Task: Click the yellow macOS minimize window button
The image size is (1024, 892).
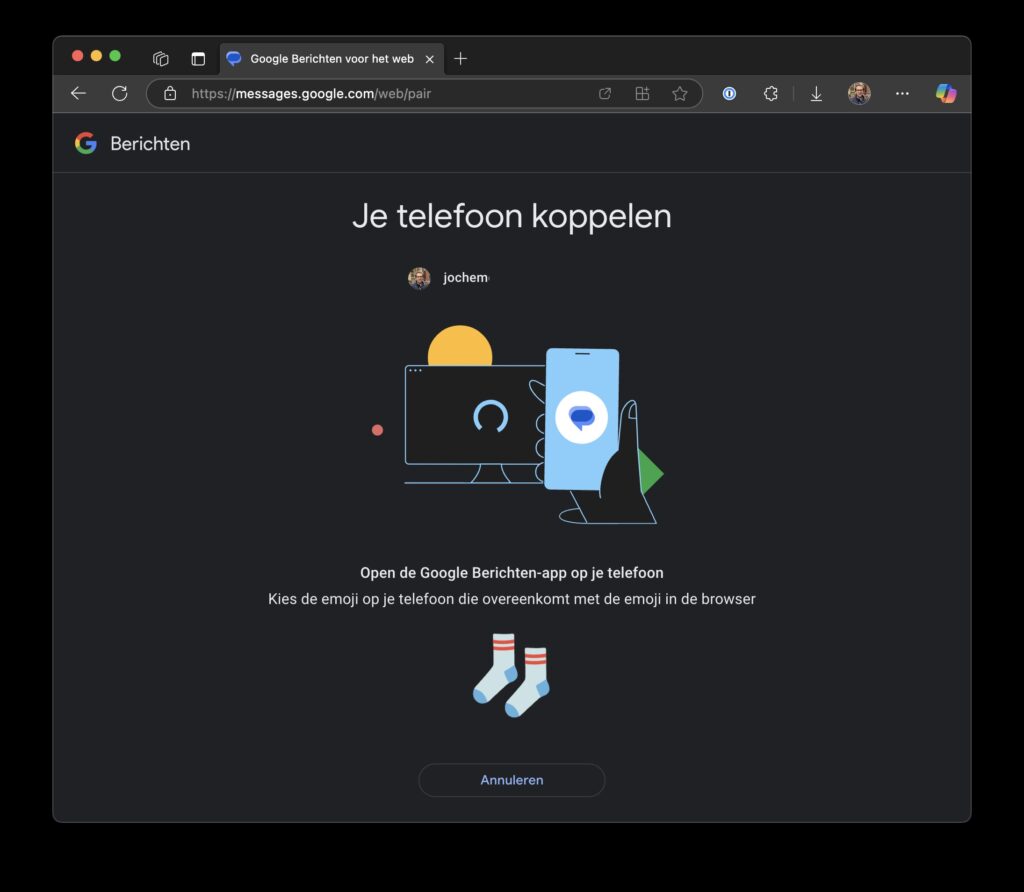Action: [96, 56]
